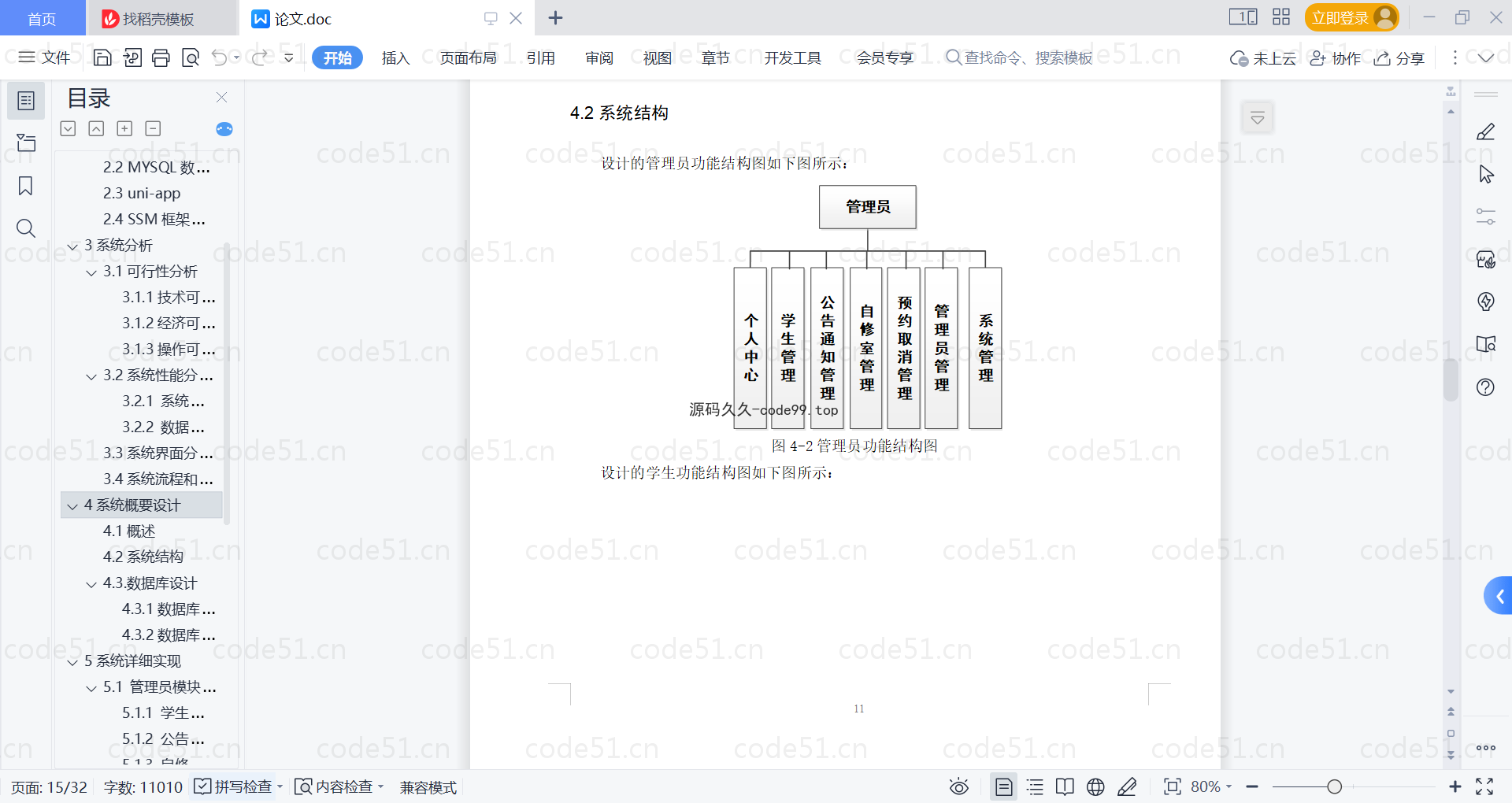Expand the blue side panel arrow
The image size is (1512, 803).
[x=1499, y=596]
